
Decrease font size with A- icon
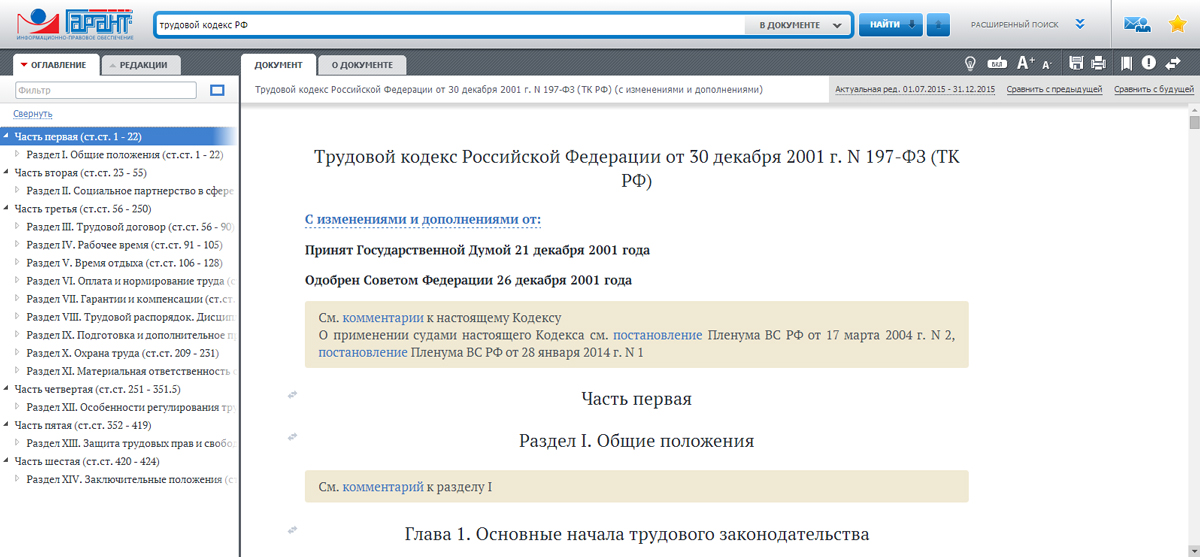click(1047, 64)
